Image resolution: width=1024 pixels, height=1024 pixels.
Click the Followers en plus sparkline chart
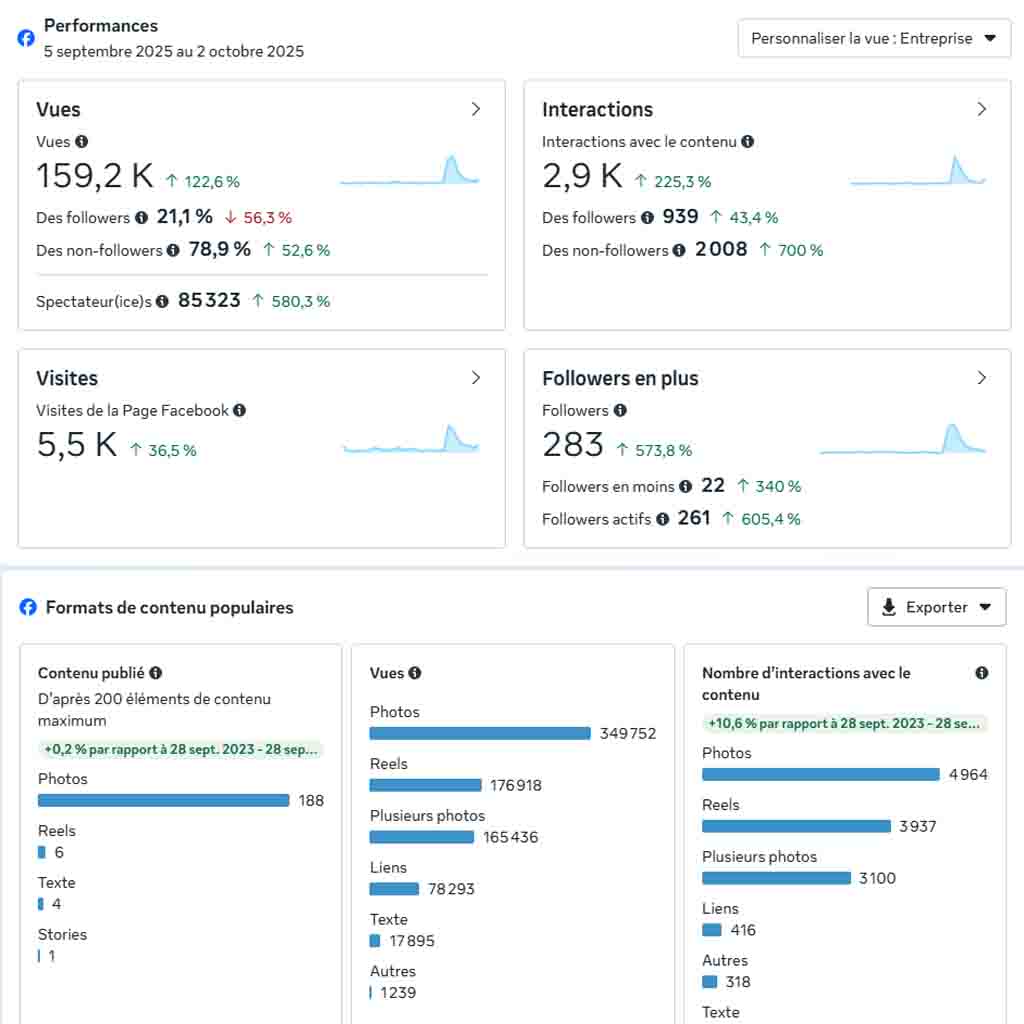pyautogui.click(x=903, y=439)
